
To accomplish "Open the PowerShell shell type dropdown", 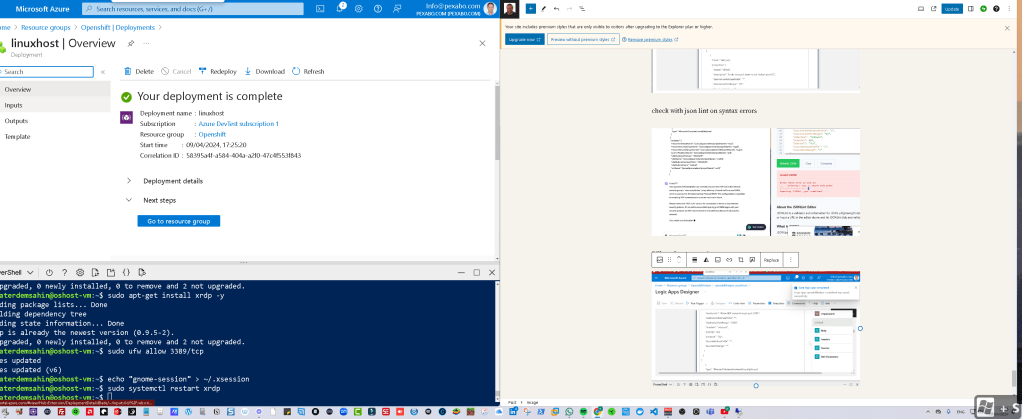I will pyautogui.click(x=18, y=272).
